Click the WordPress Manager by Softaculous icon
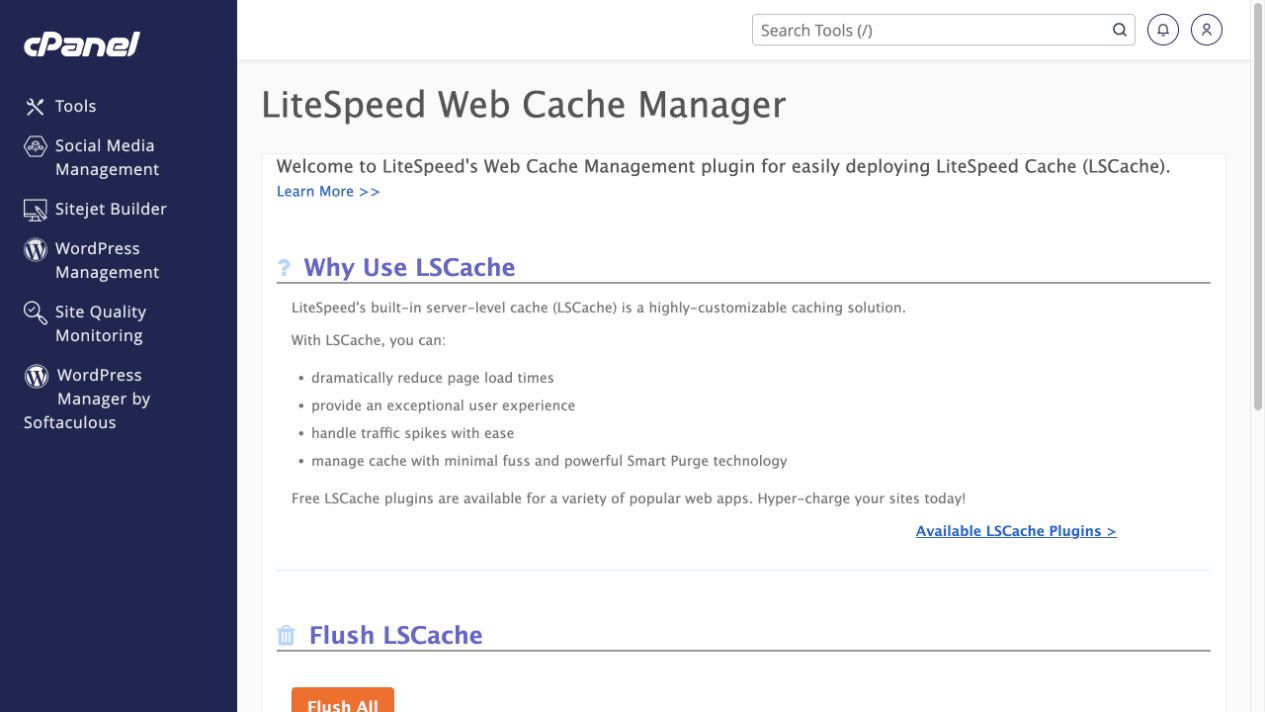The height and width of the screenshot is (712, 1265). point(36,376)
